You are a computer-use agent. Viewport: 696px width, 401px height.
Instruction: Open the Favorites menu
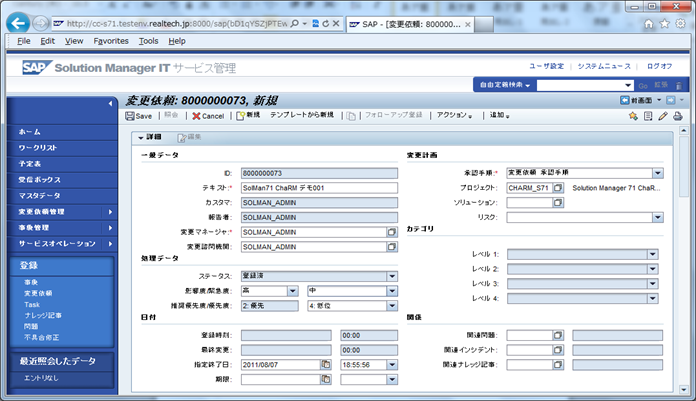[111, 41]
